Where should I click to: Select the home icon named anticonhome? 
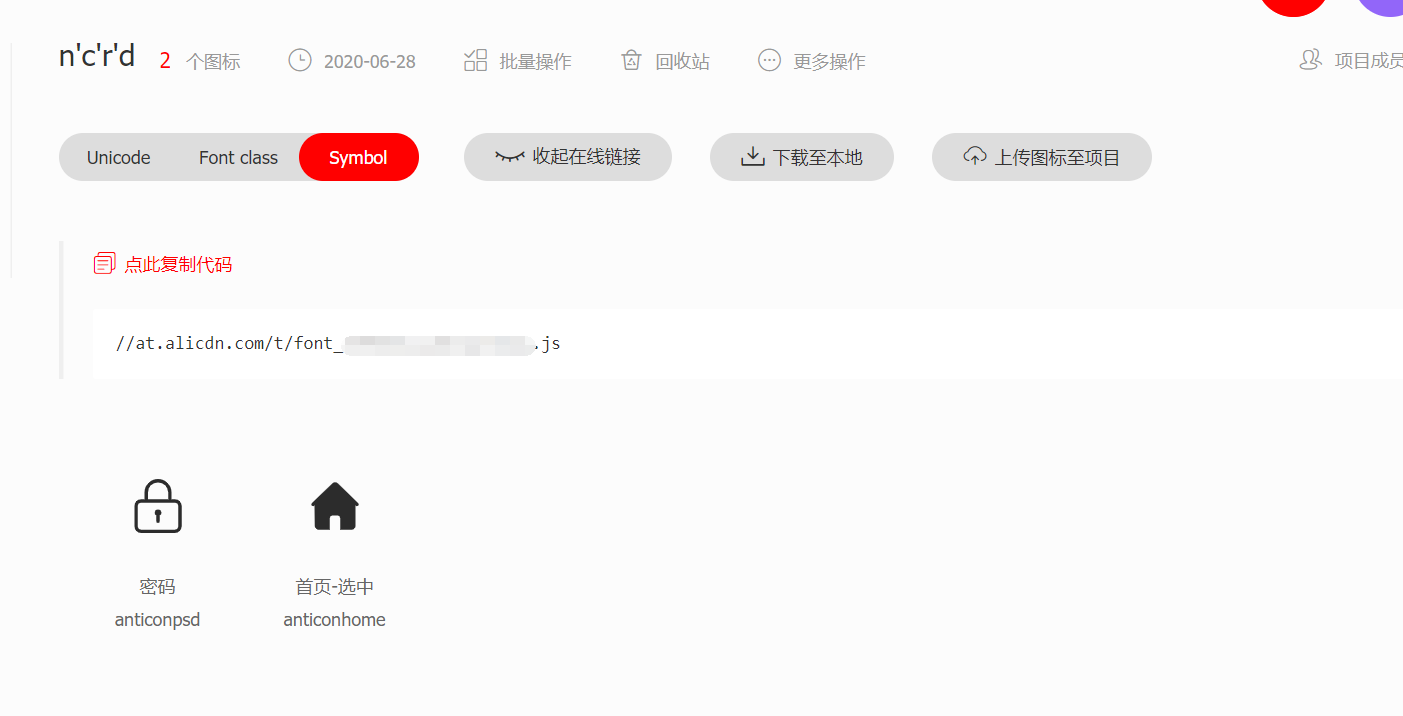(x=335, y=505)
